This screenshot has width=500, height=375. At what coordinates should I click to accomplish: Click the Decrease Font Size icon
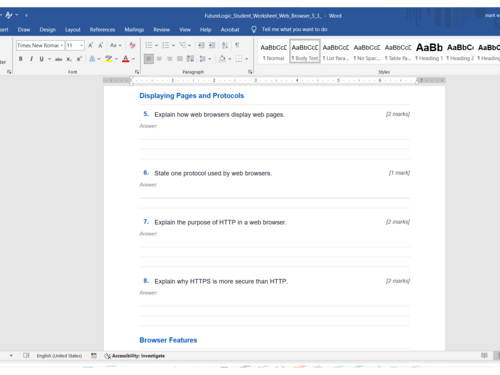click(100, 45)
